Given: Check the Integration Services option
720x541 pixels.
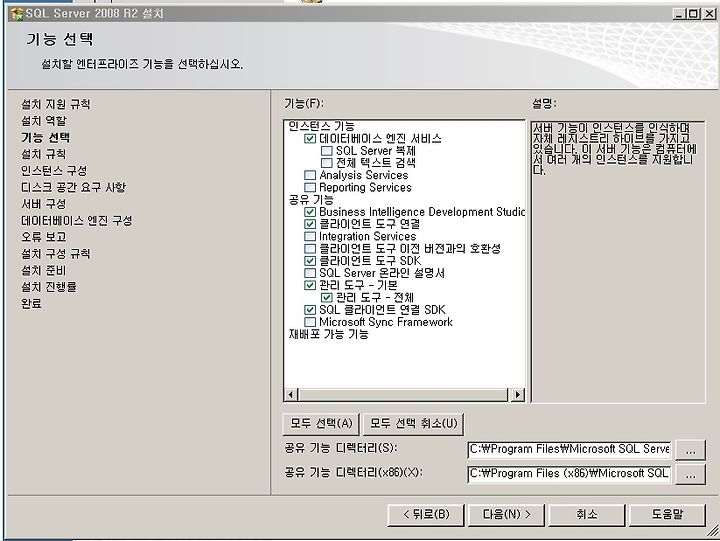Looking at the screenshot, I should pos(310,236).
